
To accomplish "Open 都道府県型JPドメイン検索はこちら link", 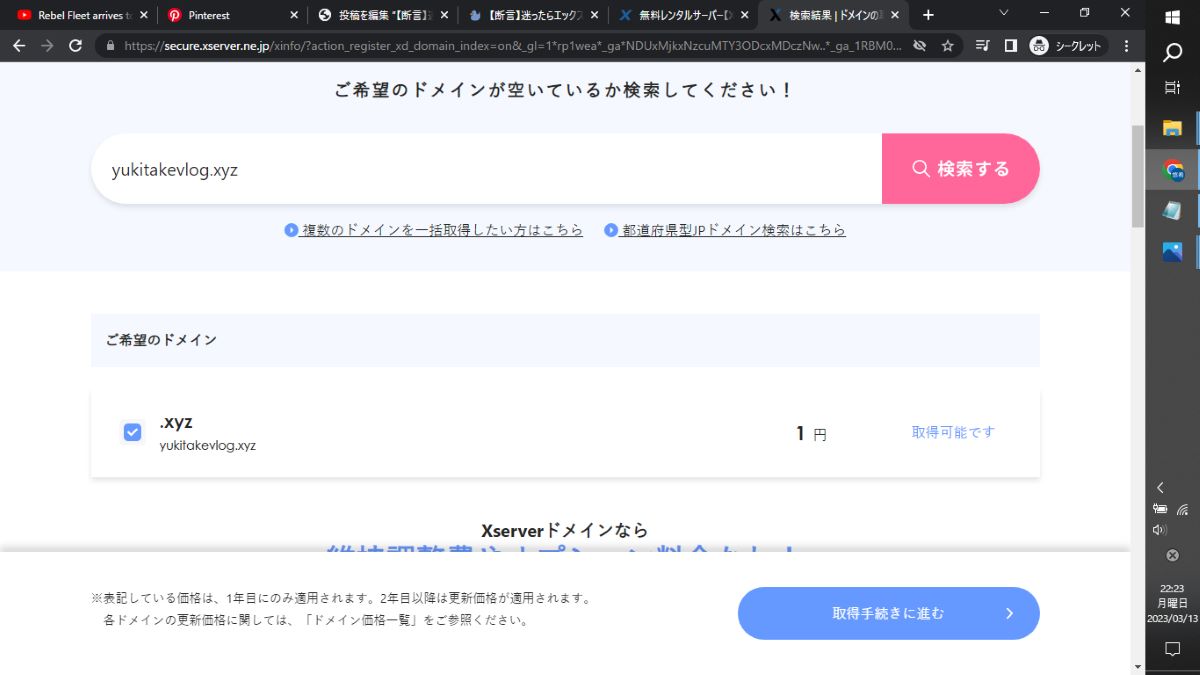I will pos(725,230).
